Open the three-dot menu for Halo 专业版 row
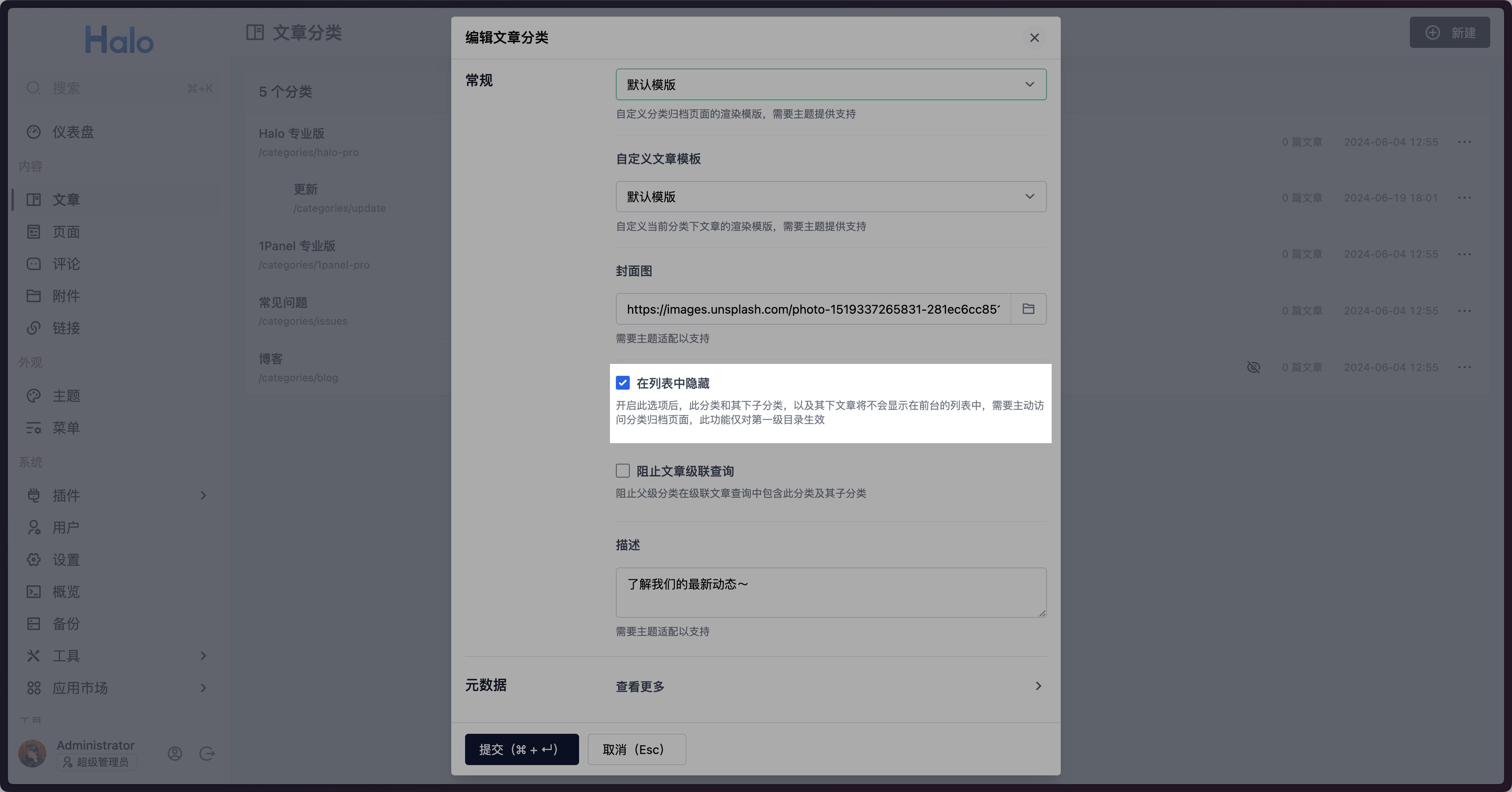Viewport: 1512px width, 792px height. point(1464,142)
